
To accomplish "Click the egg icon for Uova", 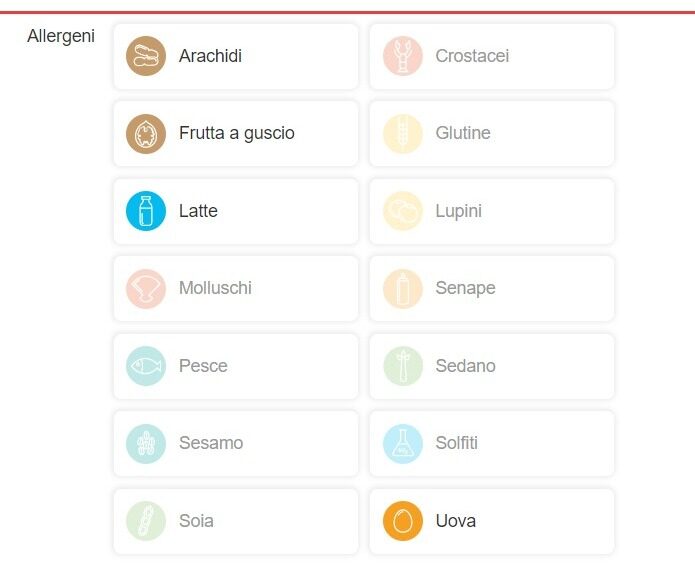I will coord(402,521).
